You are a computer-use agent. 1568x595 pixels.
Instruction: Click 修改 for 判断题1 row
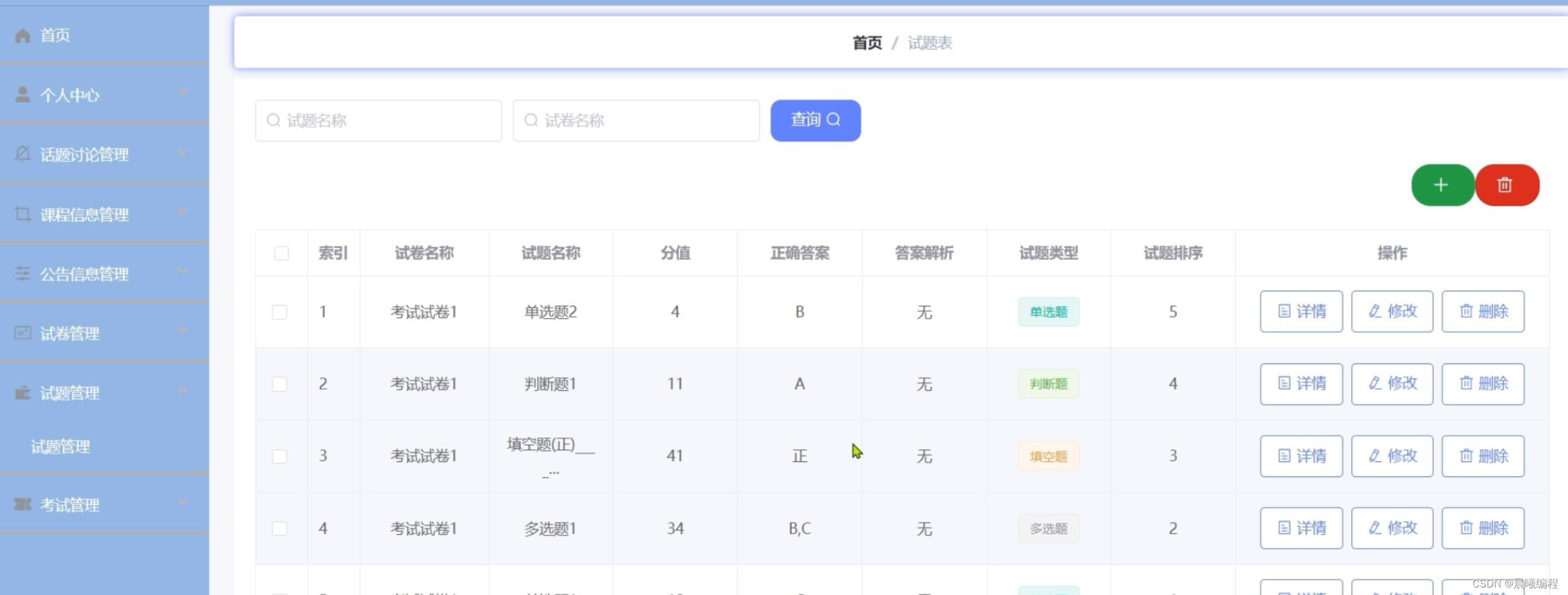(1392, 384)
